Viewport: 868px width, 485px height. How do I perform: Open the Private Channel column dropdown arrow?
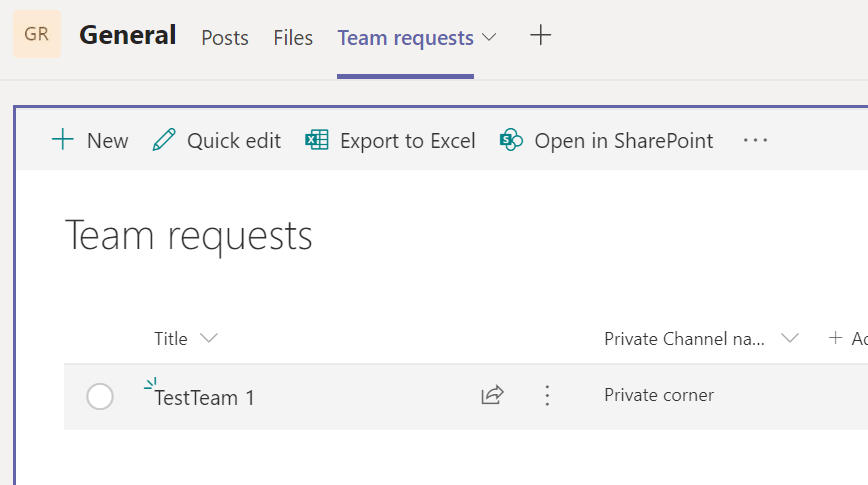789,339
